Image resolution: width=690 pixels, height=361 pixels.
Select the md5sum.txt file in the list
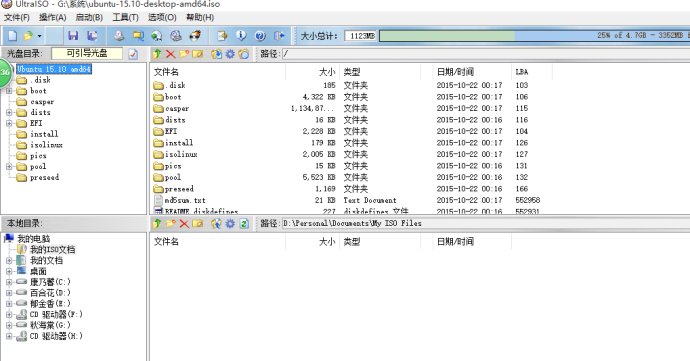[x=180, y=200]
